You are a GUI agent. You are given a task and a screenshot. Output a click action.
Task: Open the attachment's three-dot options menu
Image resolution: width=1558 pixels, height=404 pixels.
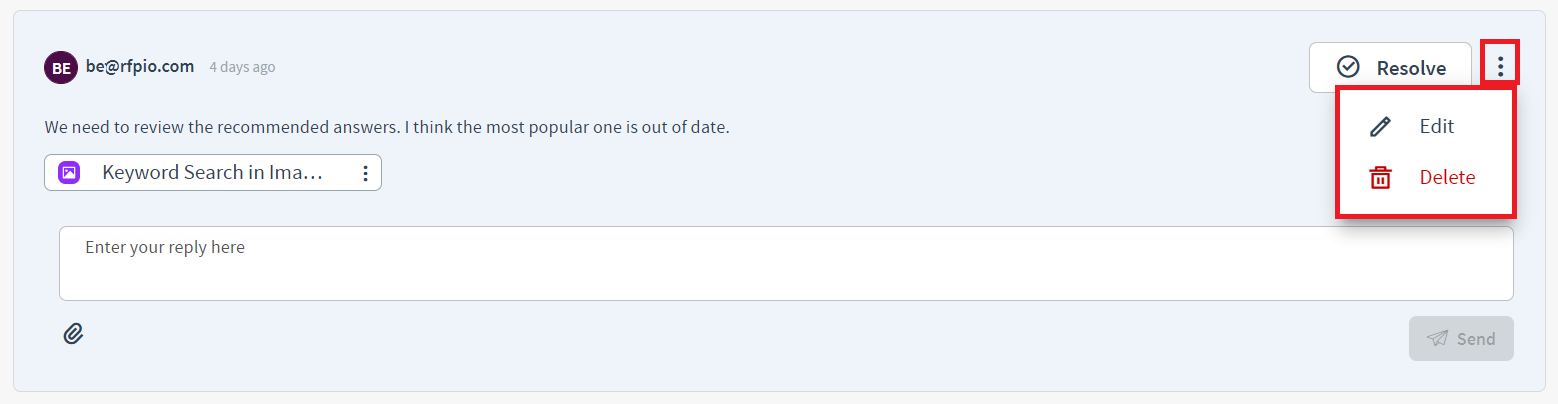[365, 173]
